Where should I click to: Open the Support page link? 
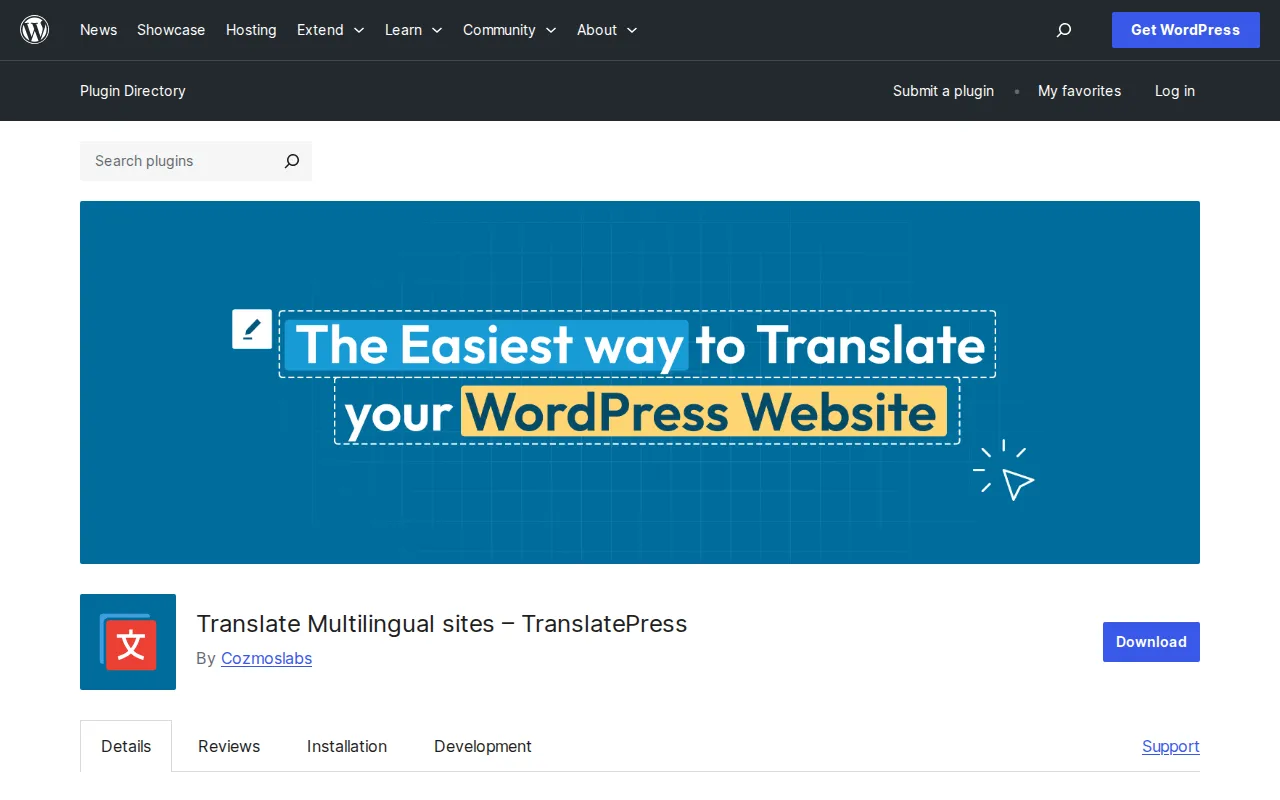pos(1170,746)
